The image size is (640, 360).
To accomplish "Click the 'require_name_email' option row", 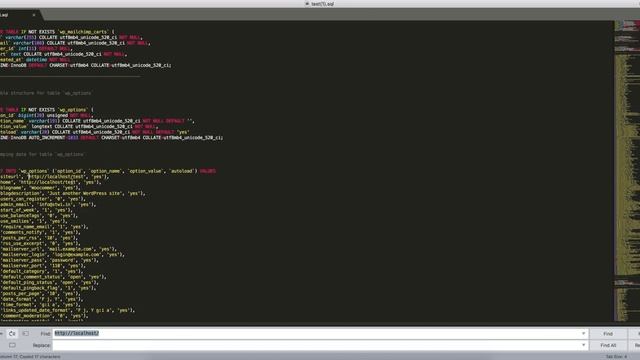I will (44, 227).
